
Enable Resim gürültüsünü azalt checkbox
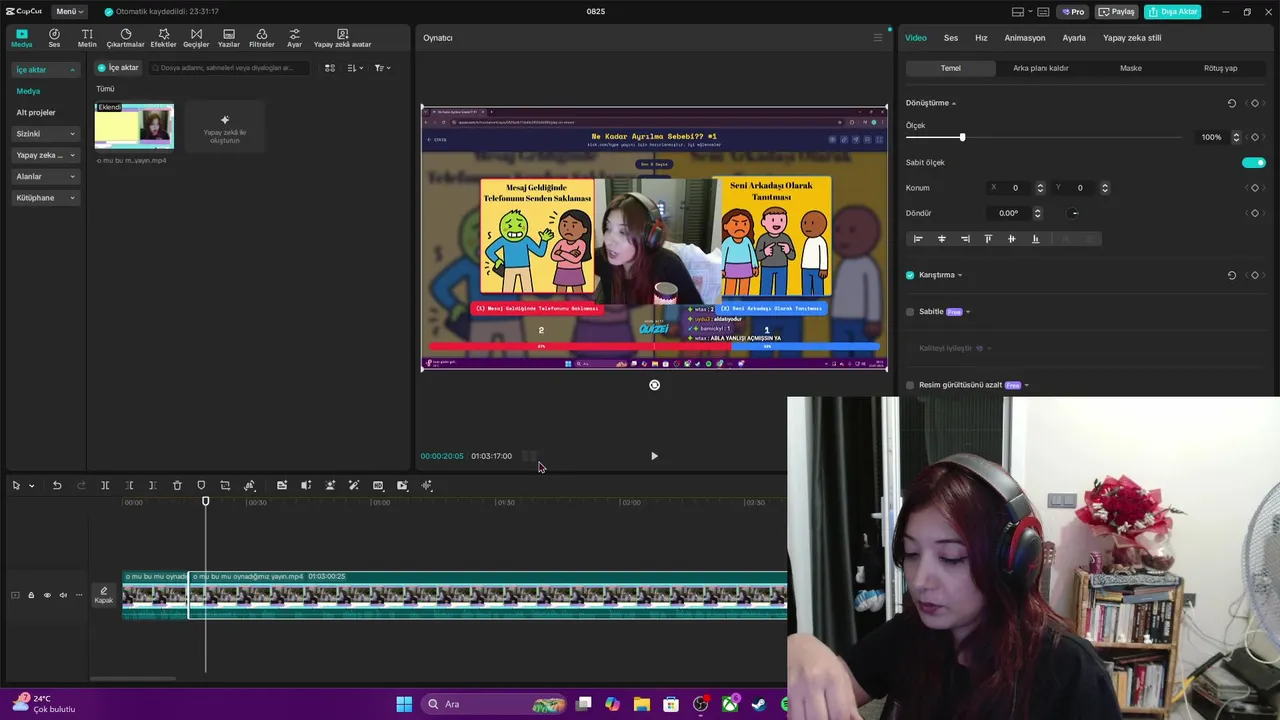[910, 385]
